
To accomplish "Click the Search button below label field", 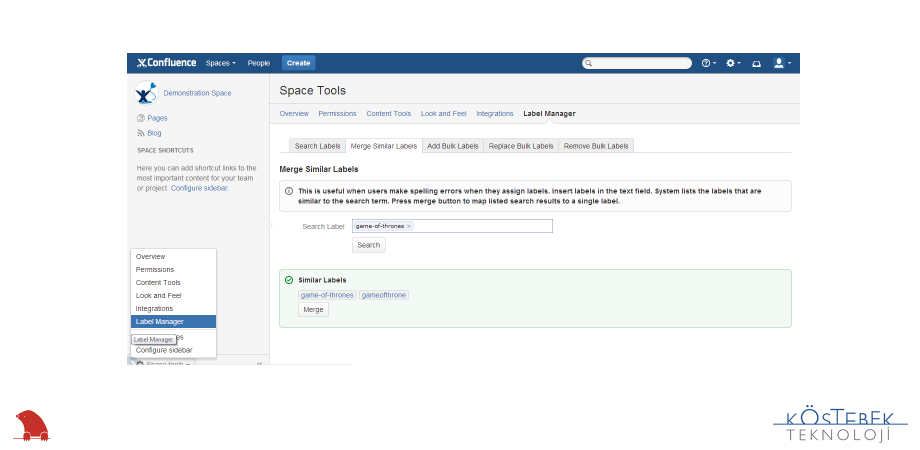I will click(x=369, y=245).
